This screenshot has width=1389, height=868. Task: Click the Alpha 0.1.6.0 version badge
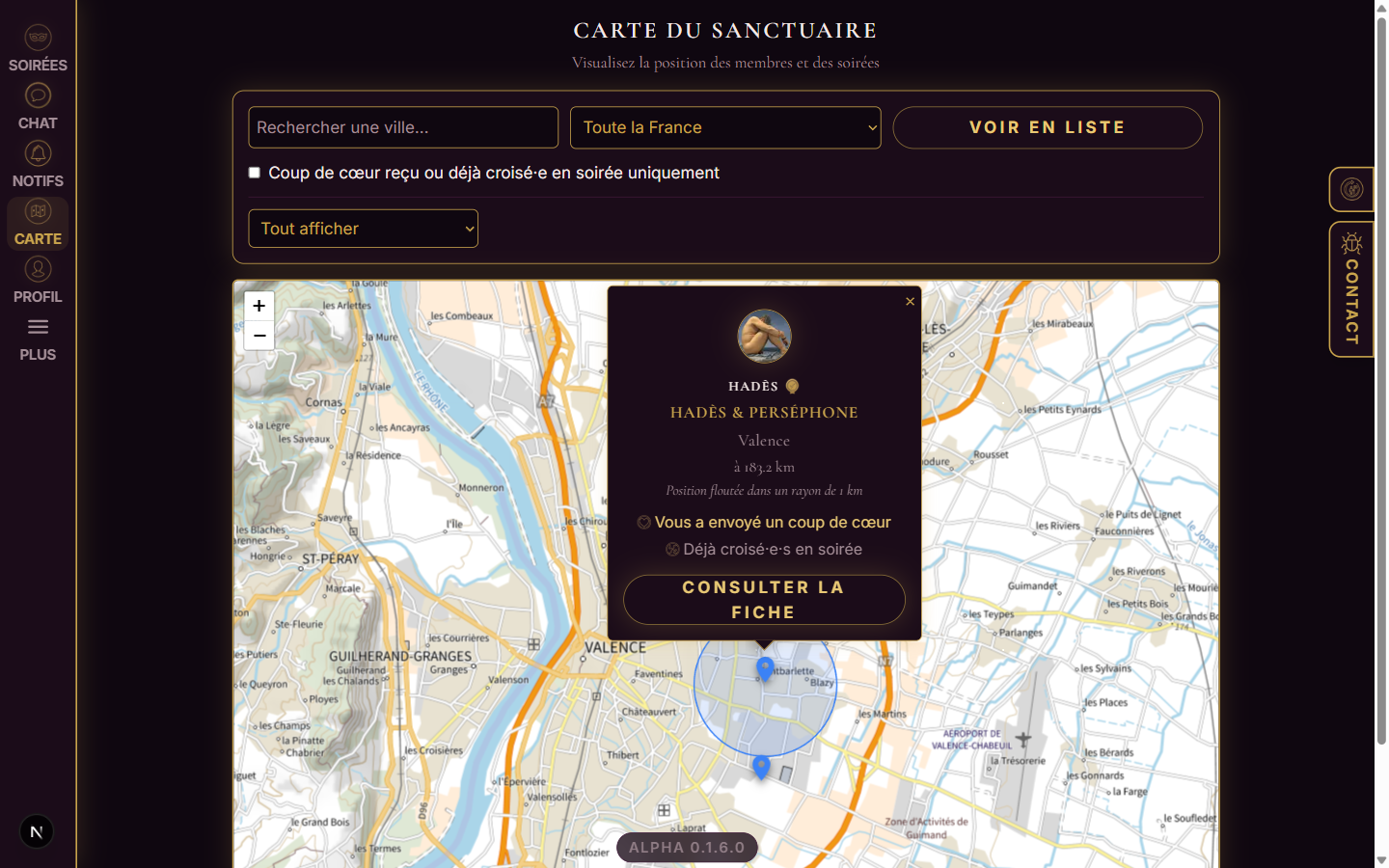(x=687, y=848)
